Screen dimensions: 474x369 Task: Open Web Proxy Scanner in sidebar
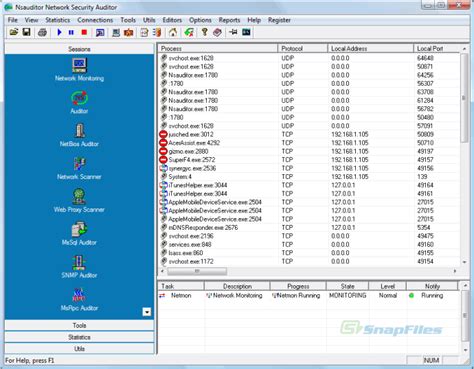click(79, 201)
